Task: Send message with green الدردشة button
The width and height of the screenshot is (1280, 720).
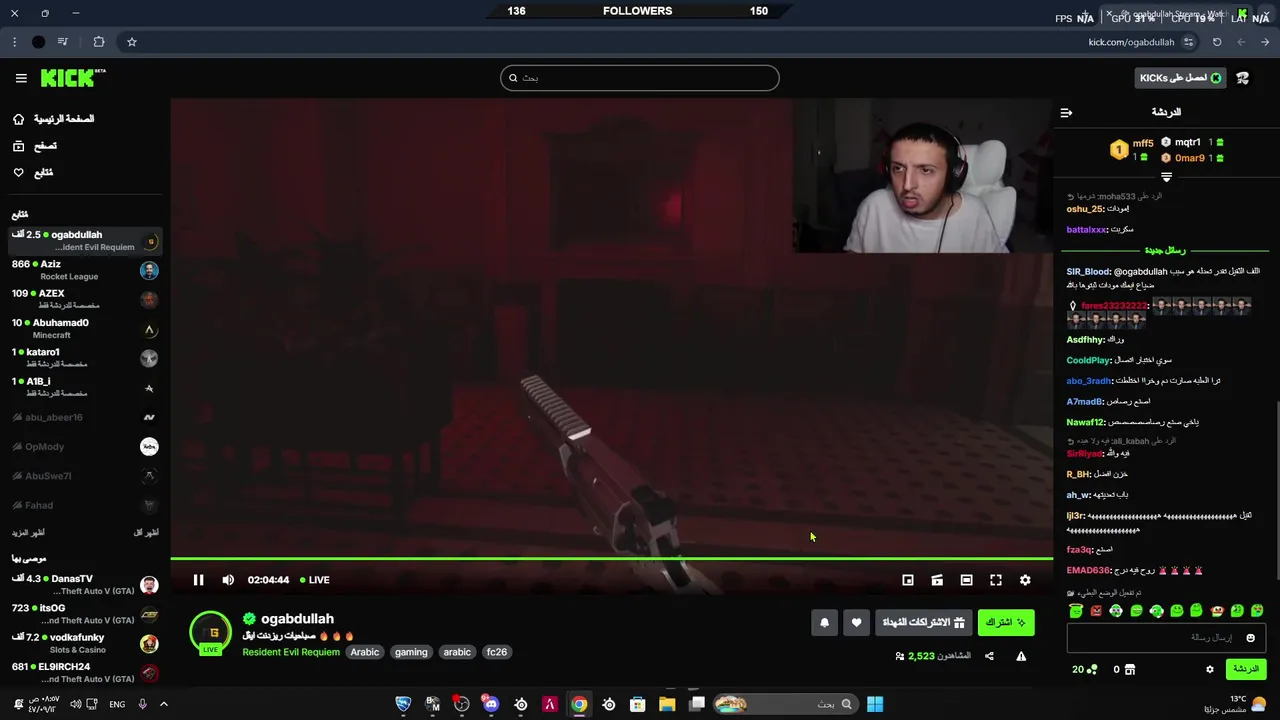Action: tap(1246, 669)
